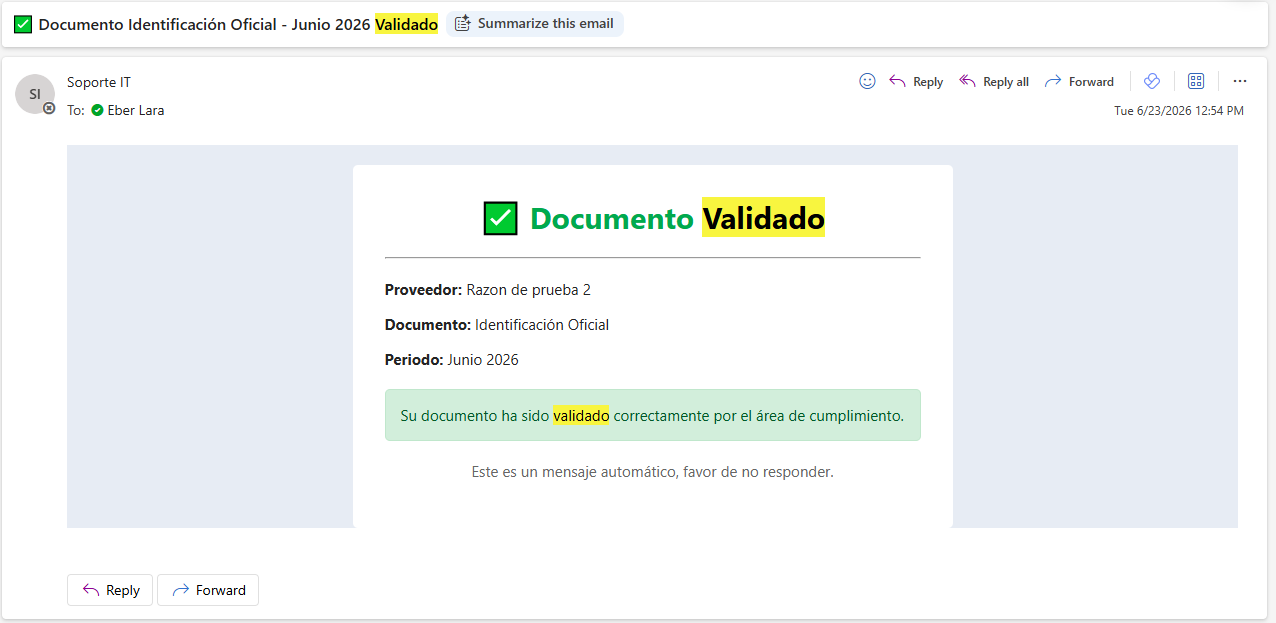Open the More actions ellipsis menu
Viewport: 1276px width, 623px height.
pos(1240,81)
